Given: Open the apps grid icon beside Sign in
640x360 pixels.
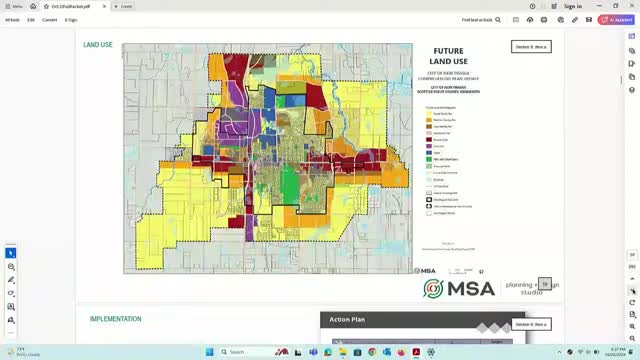Looking at the screenshot, I should point(554,7).
